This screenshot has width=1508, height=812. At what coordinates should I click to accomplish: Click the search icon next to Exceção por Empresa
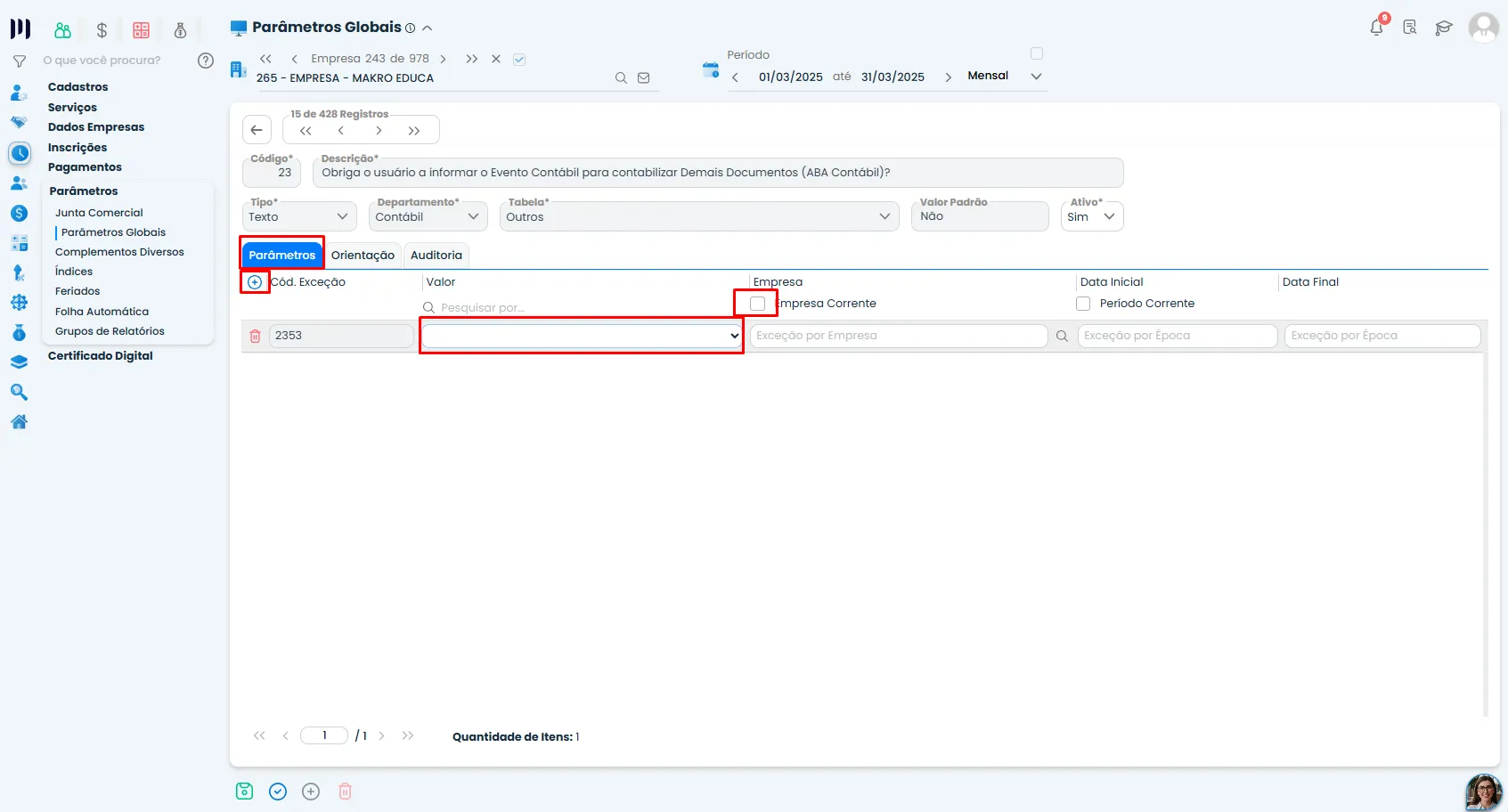point(1062,337)
